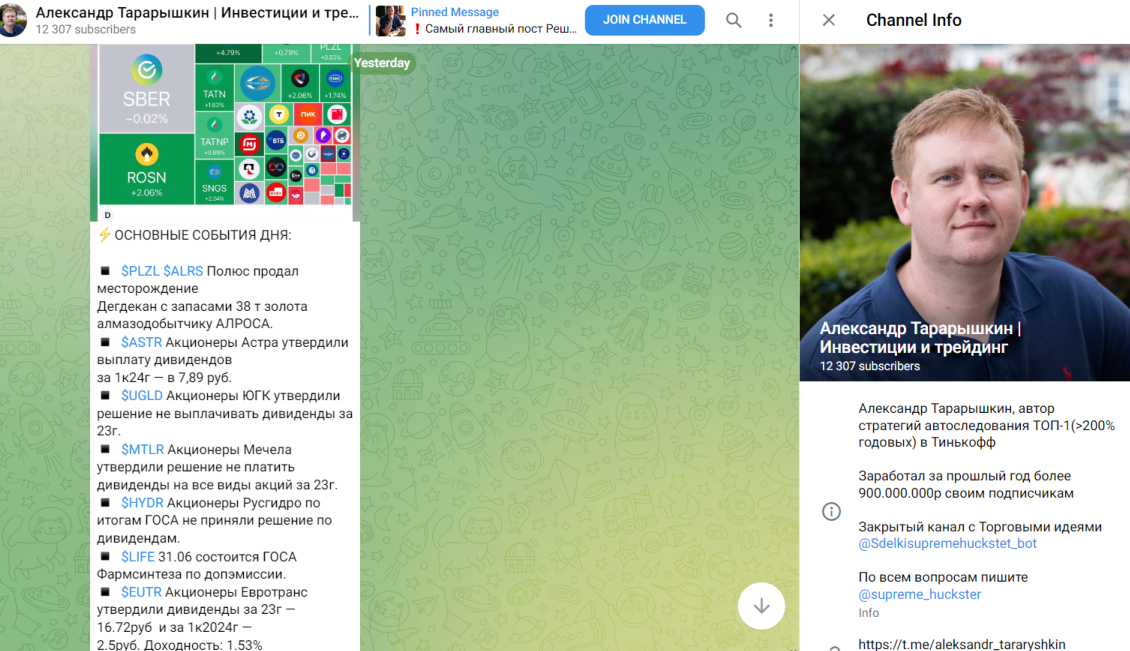Click the 'Channel Info' panel title
1130x651 pixels.
click(x=913, y=20)
